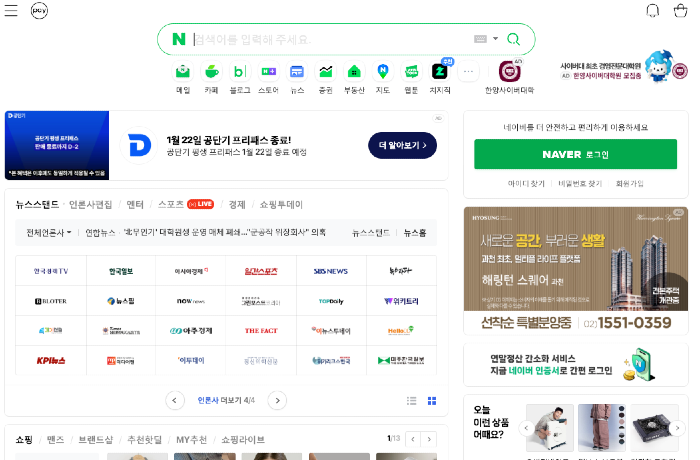Open the 네이버 인증서 간편 로그인 banner
The height and width of the screenshot is (460, 700).
(576, 364)
